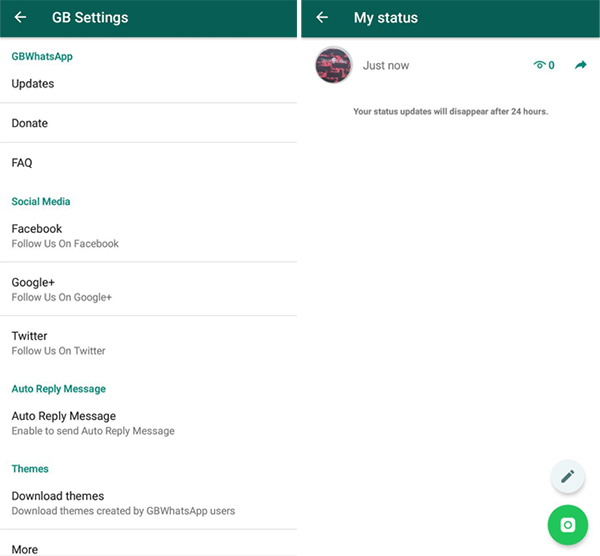The height and width of the screenshot is (556, 600).
Task: Tap the share arrow beside the status
Action: (581, 65)
